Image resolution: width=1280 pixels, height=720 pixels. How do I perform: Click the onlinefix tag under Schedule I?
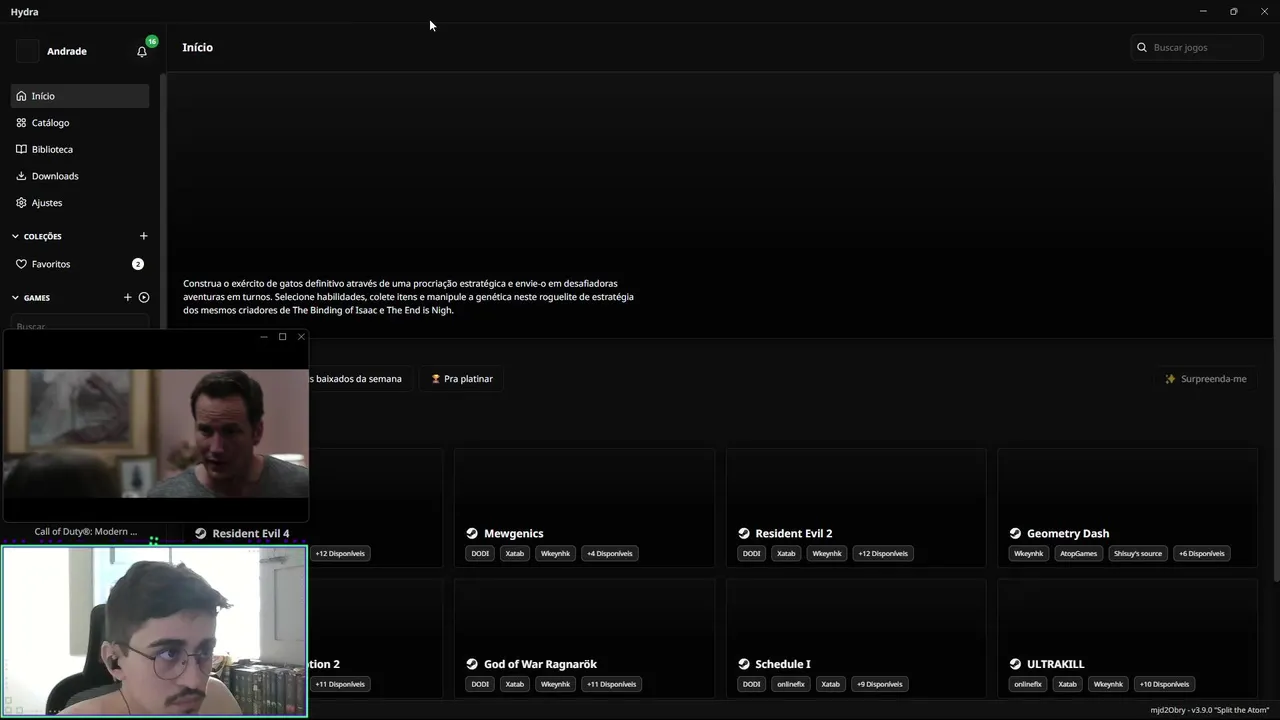click(x=790, y=684)
